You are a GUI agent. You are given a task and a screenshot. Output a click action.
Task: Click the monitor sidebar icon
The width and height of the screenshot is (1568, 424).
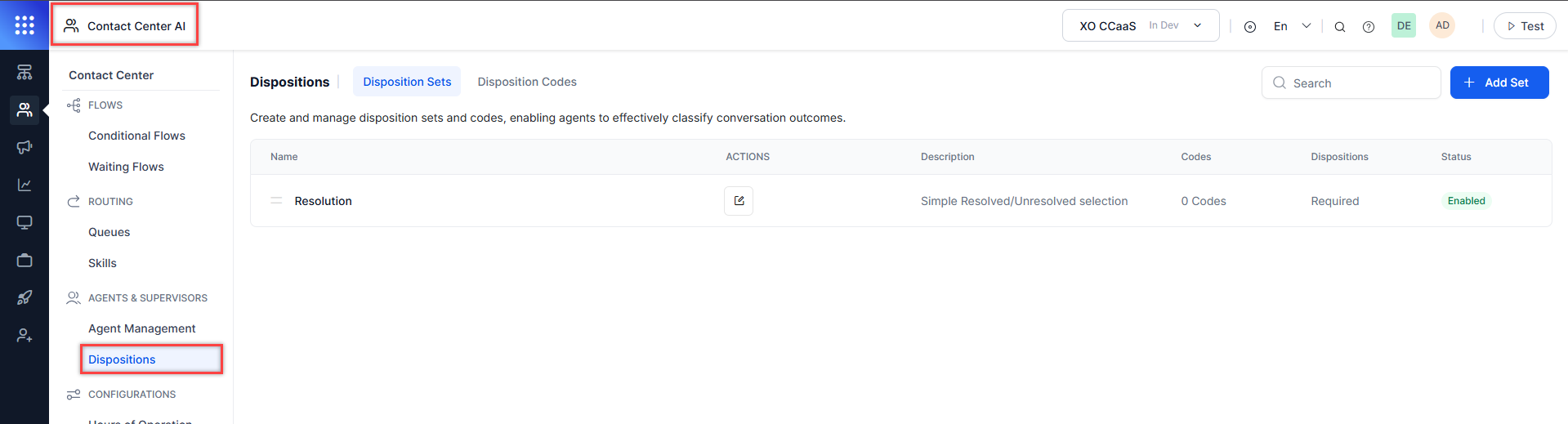[25, 222]
